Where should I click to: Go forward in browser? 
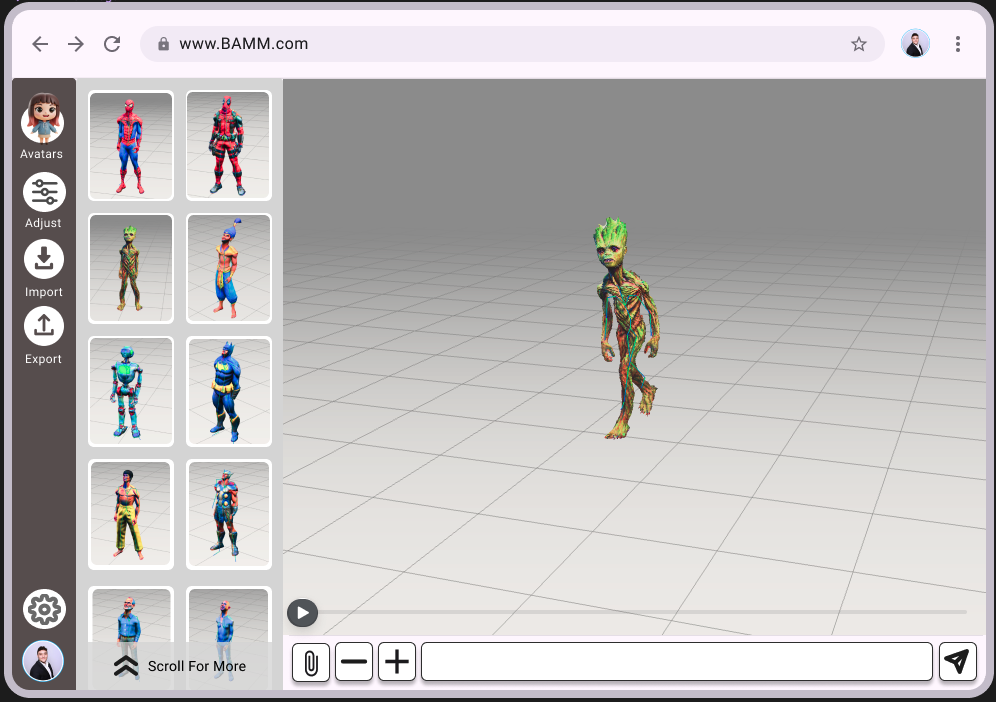[x=76, y=44]
